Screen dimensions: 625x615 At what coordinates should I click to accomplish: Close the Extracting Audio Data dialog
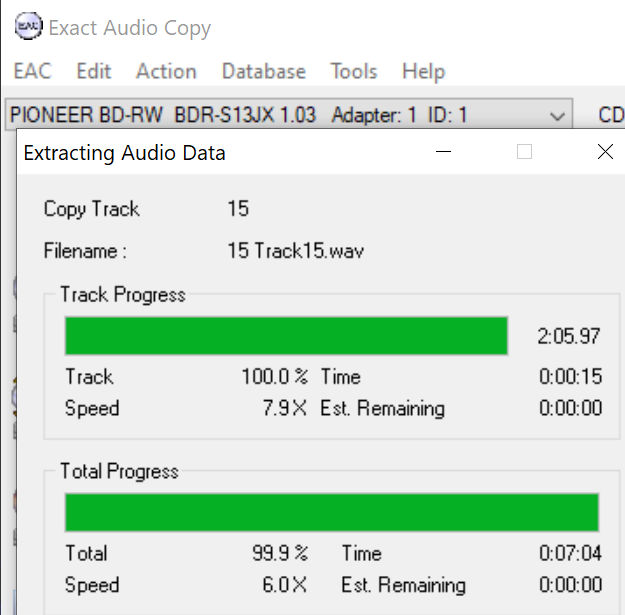pyautogui.click(x=605, y=151)
